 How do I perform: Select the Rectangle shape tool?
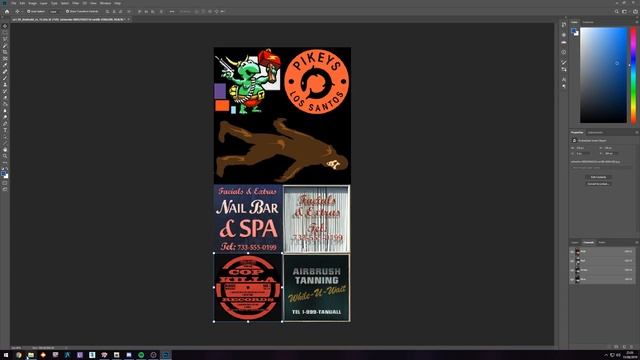(x=5, y=143)
